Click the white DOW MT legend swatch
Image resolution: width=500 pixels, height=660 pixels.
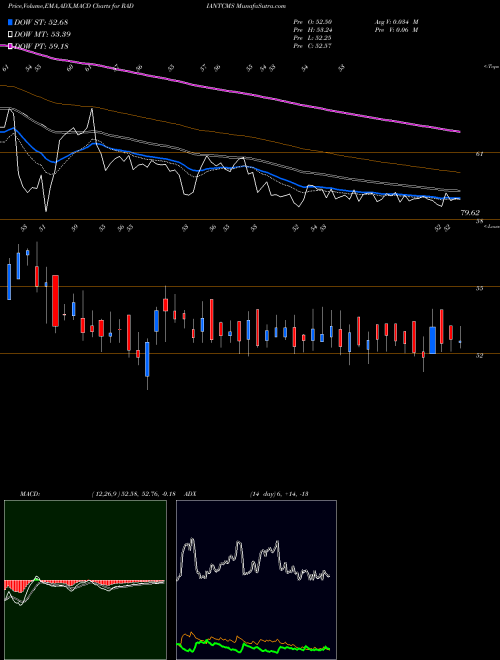[11, 35]
